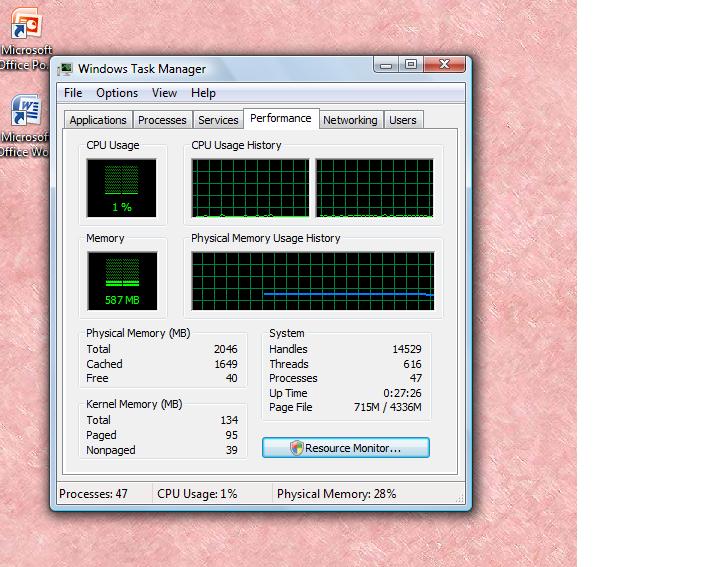Image resolution: width=720 pixels, height=567 pixels.
Task: Open the Options menu
Action: tap(117, 93)
